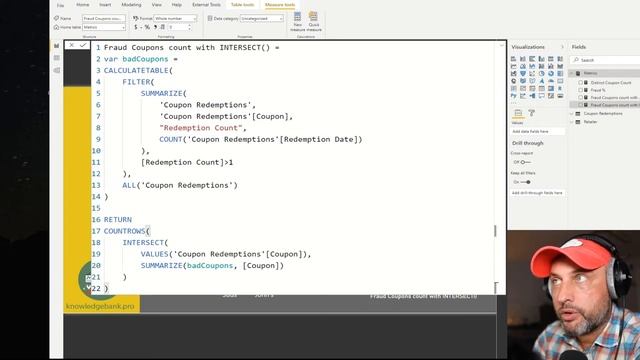Viewport: 640px width, 360px height.
Task: Open the Home table dropdown
Action: tap(104, 27)
